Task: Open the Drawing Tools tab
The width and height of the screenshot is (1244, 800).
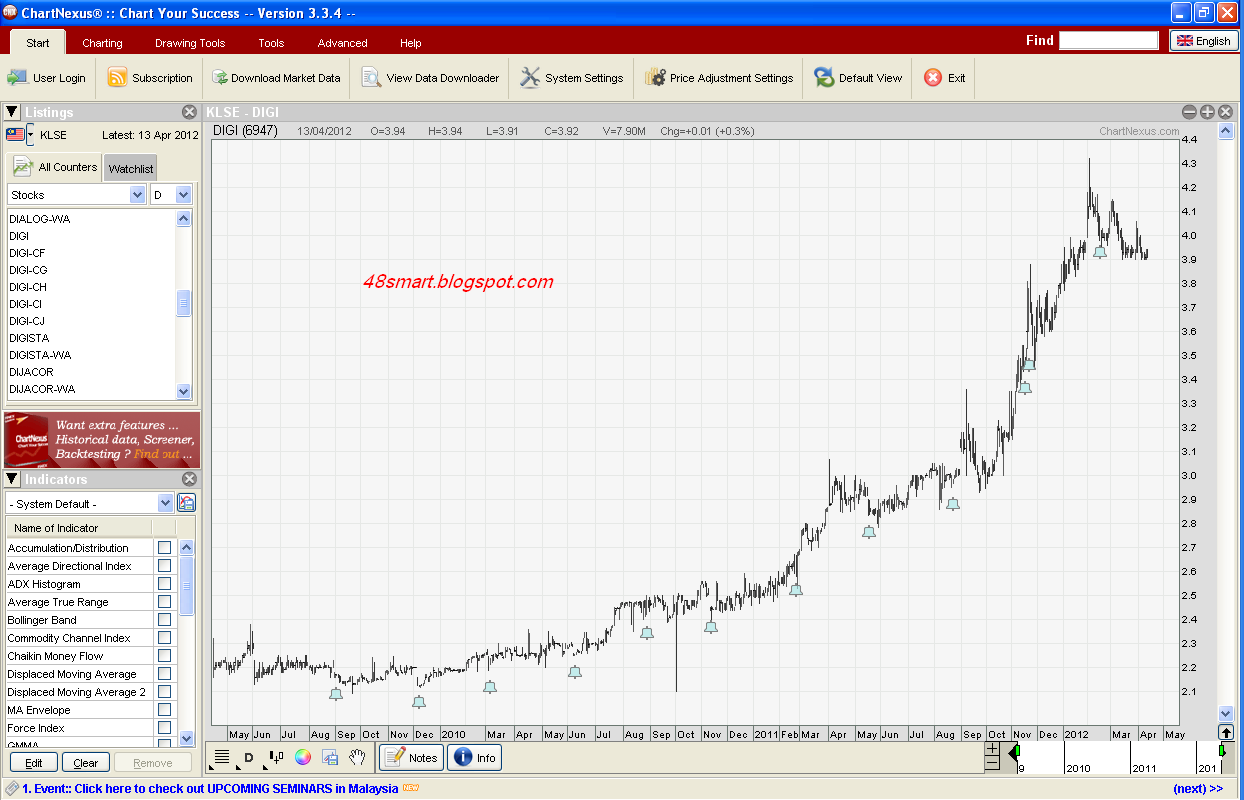Action: pos(190,43)
